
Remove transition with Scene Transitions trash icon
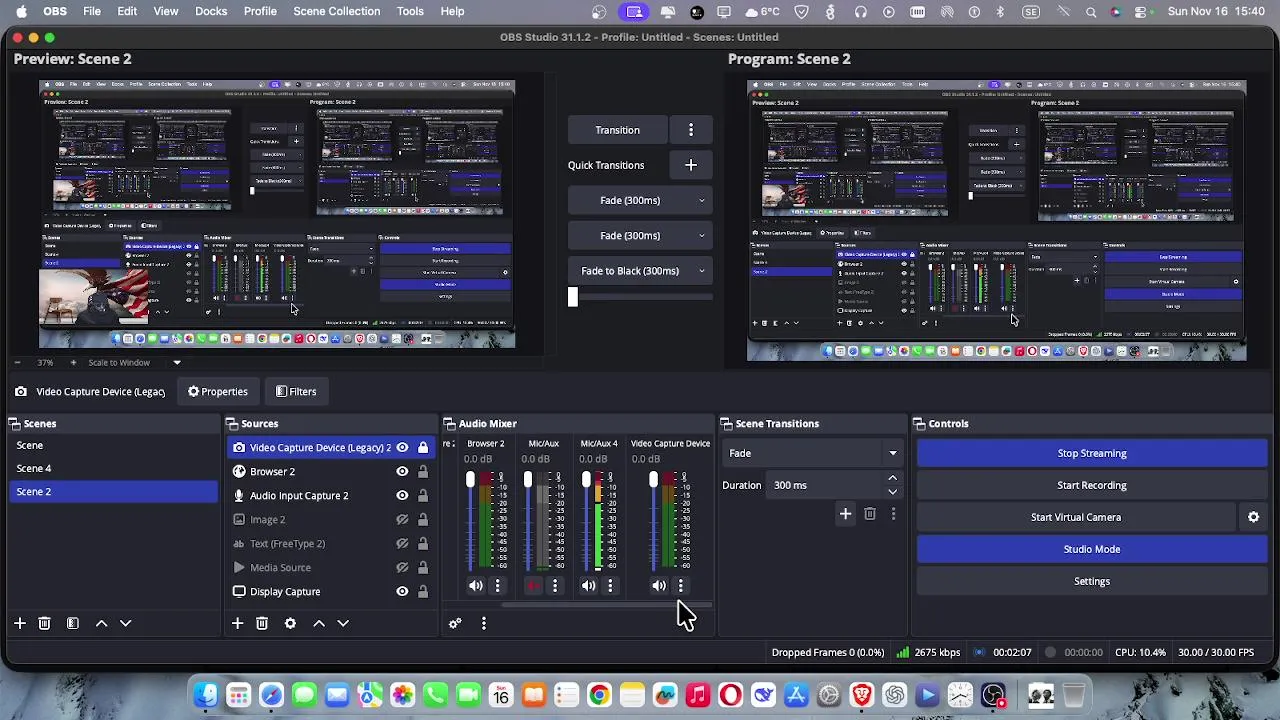click(870, 514)
